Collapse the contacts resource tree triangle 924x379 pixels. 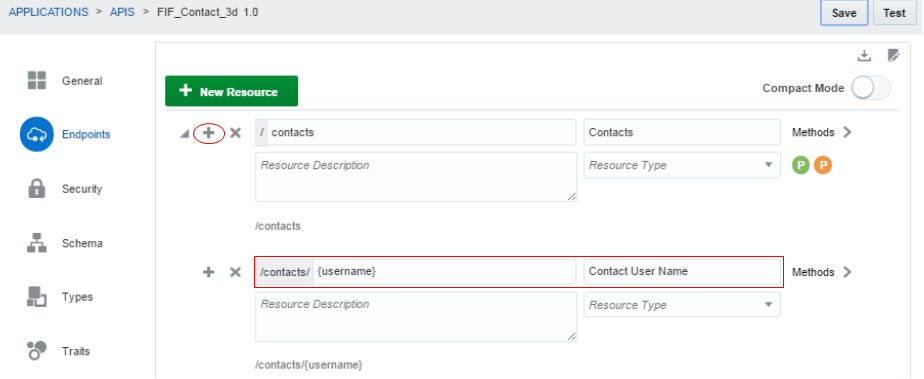(x=184, y=134)
